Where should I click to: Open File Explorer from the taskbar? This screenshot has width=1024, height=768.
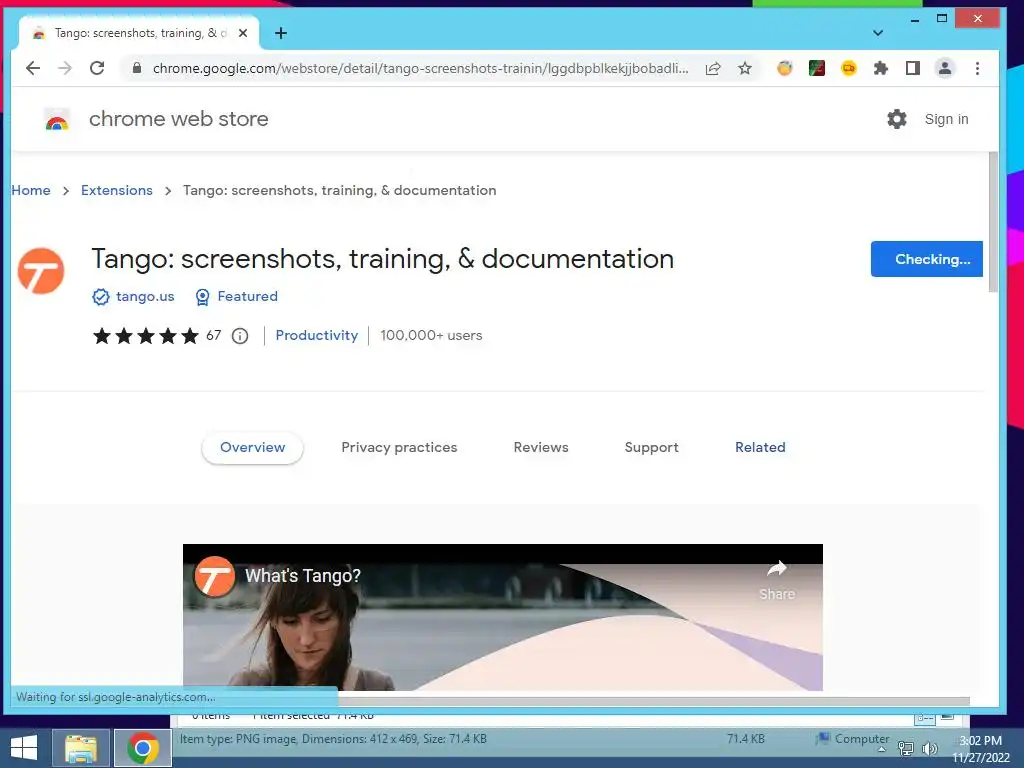tap(80, 748)
